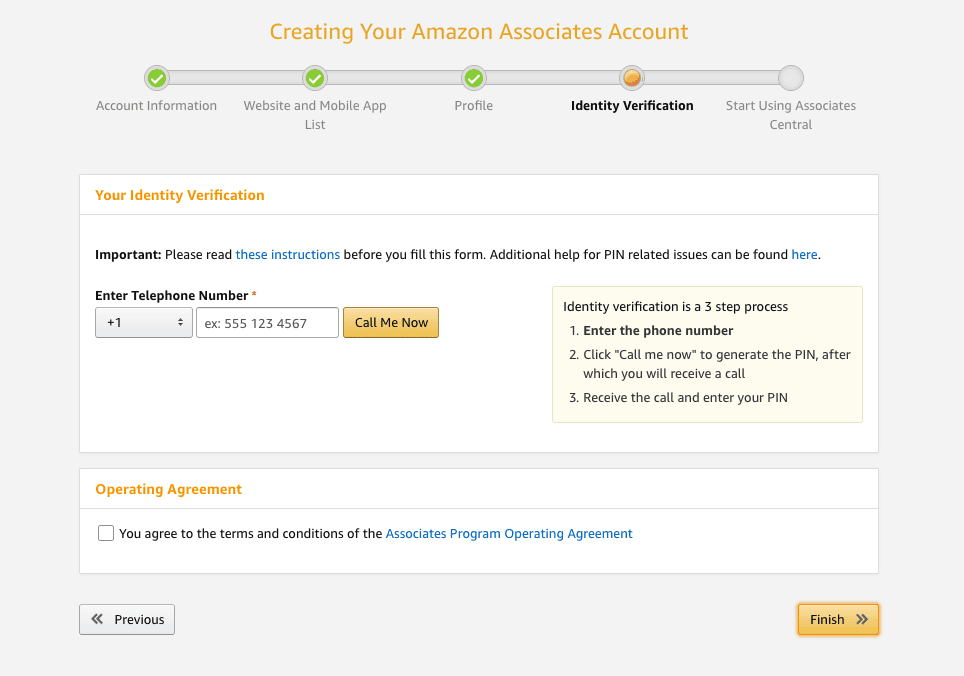Viewport: 964px width, 676px height.
Task: Click the telephone number input field
Action: 267,323
